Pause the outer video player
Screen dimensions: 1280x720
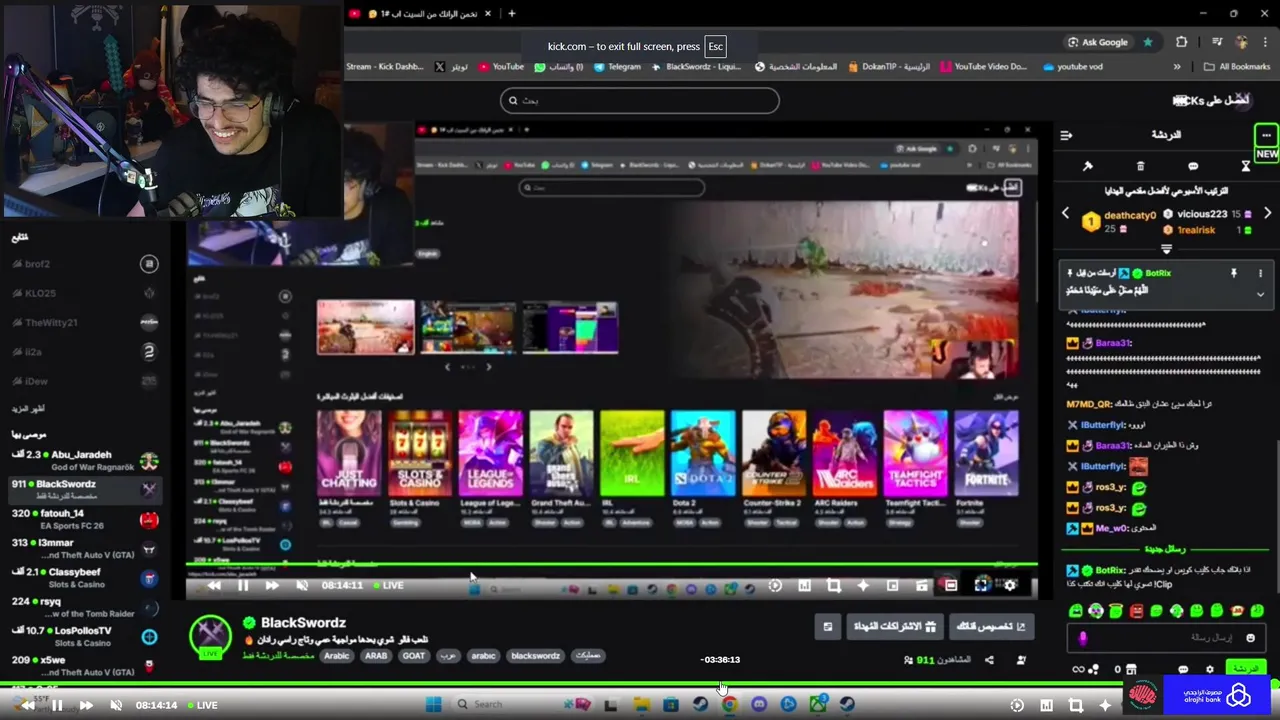point(57,705)
